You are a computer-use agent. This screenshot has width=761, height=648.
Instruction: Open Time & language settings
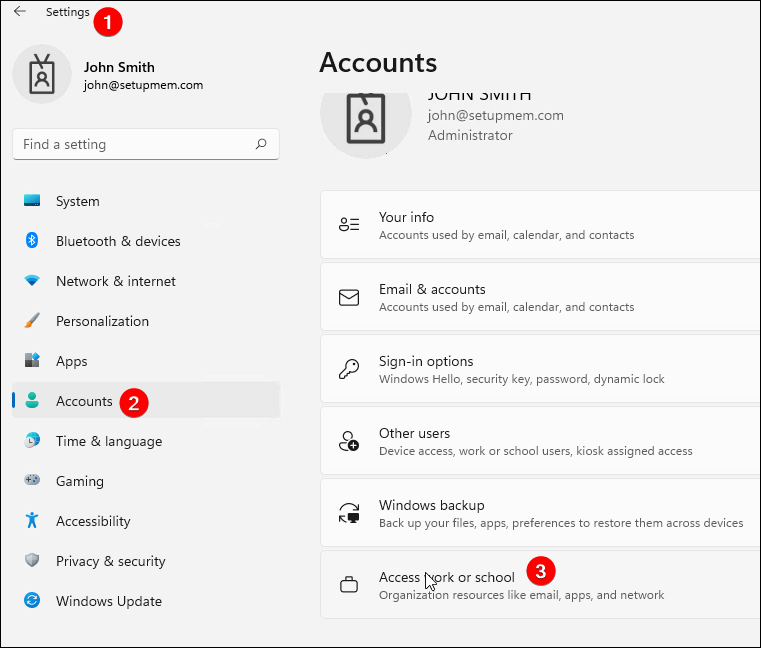click(146, 441)
